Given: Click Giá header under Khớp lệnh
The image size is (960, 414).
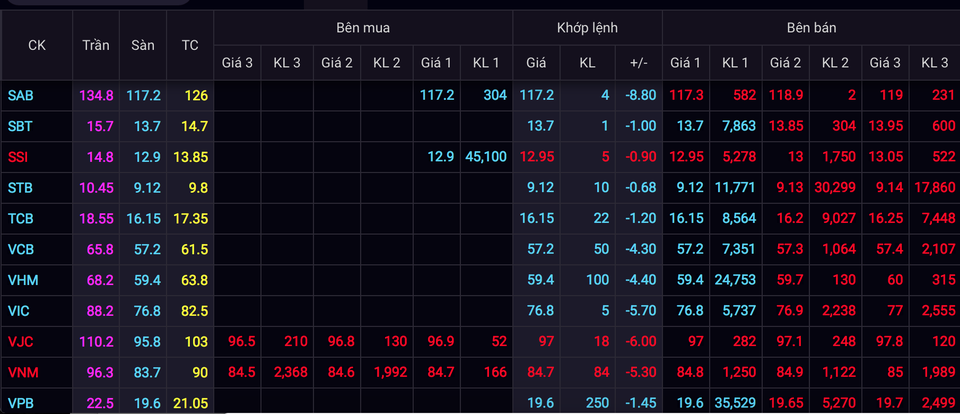Looking at the screenshot, I should coord(536,62).
